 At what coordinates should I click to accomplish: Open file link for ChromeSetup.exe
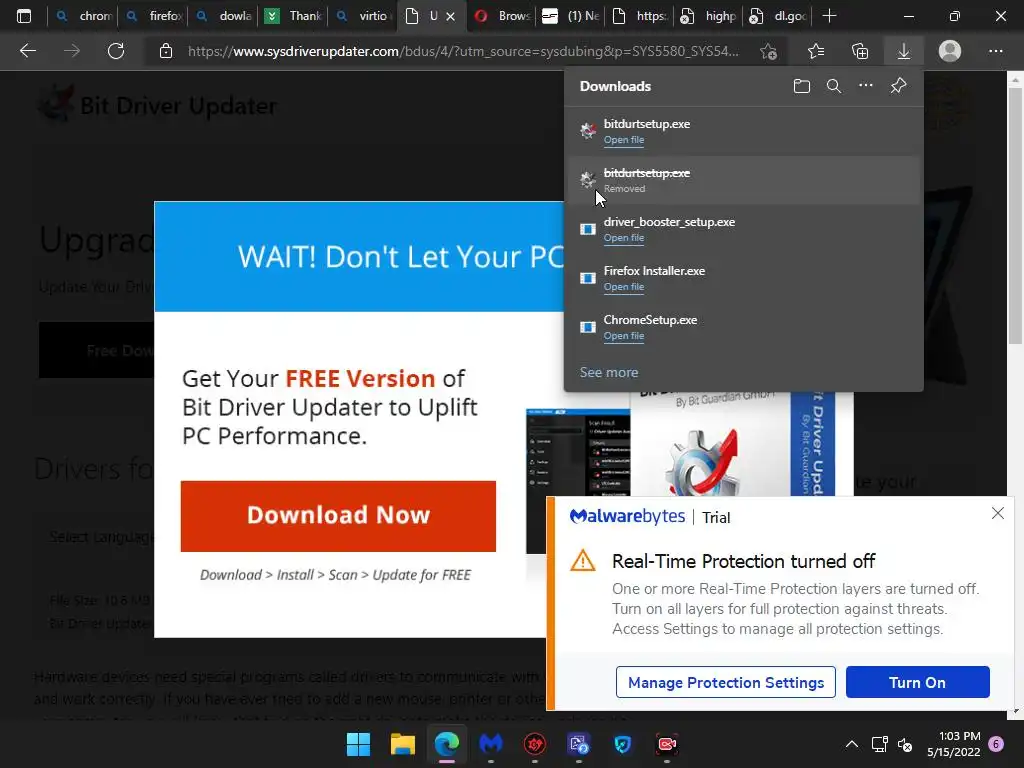(624, 336)
